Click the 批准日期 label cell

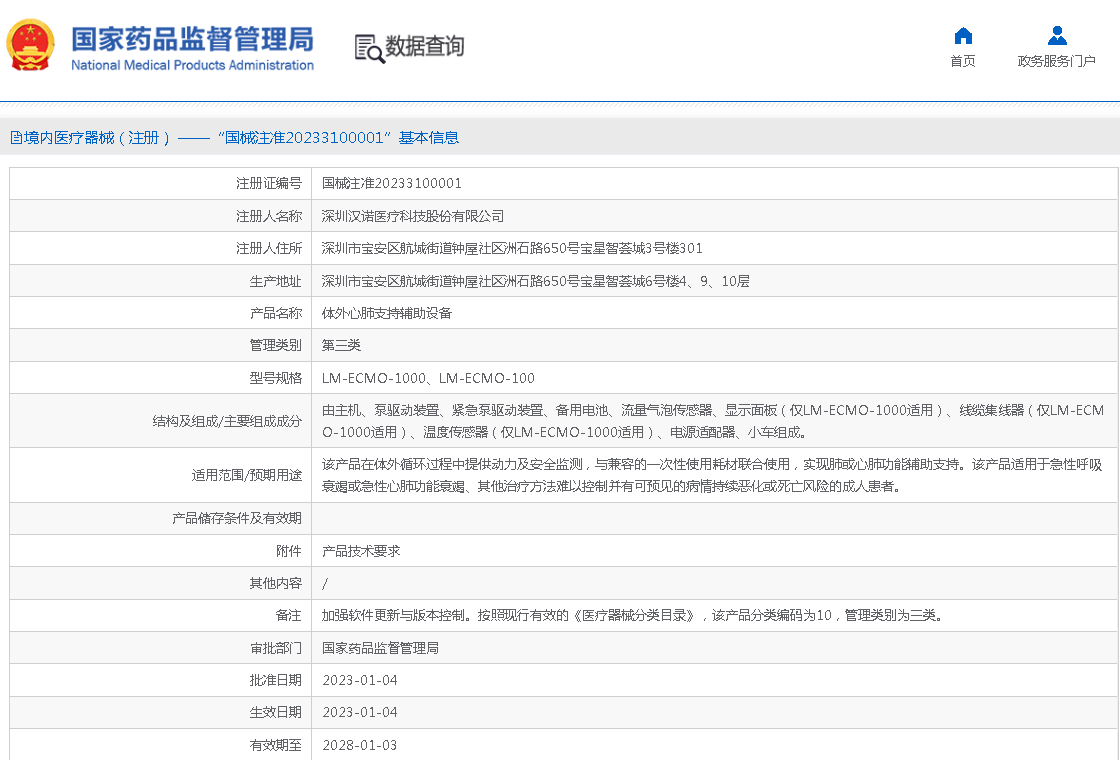click(161, 680)
